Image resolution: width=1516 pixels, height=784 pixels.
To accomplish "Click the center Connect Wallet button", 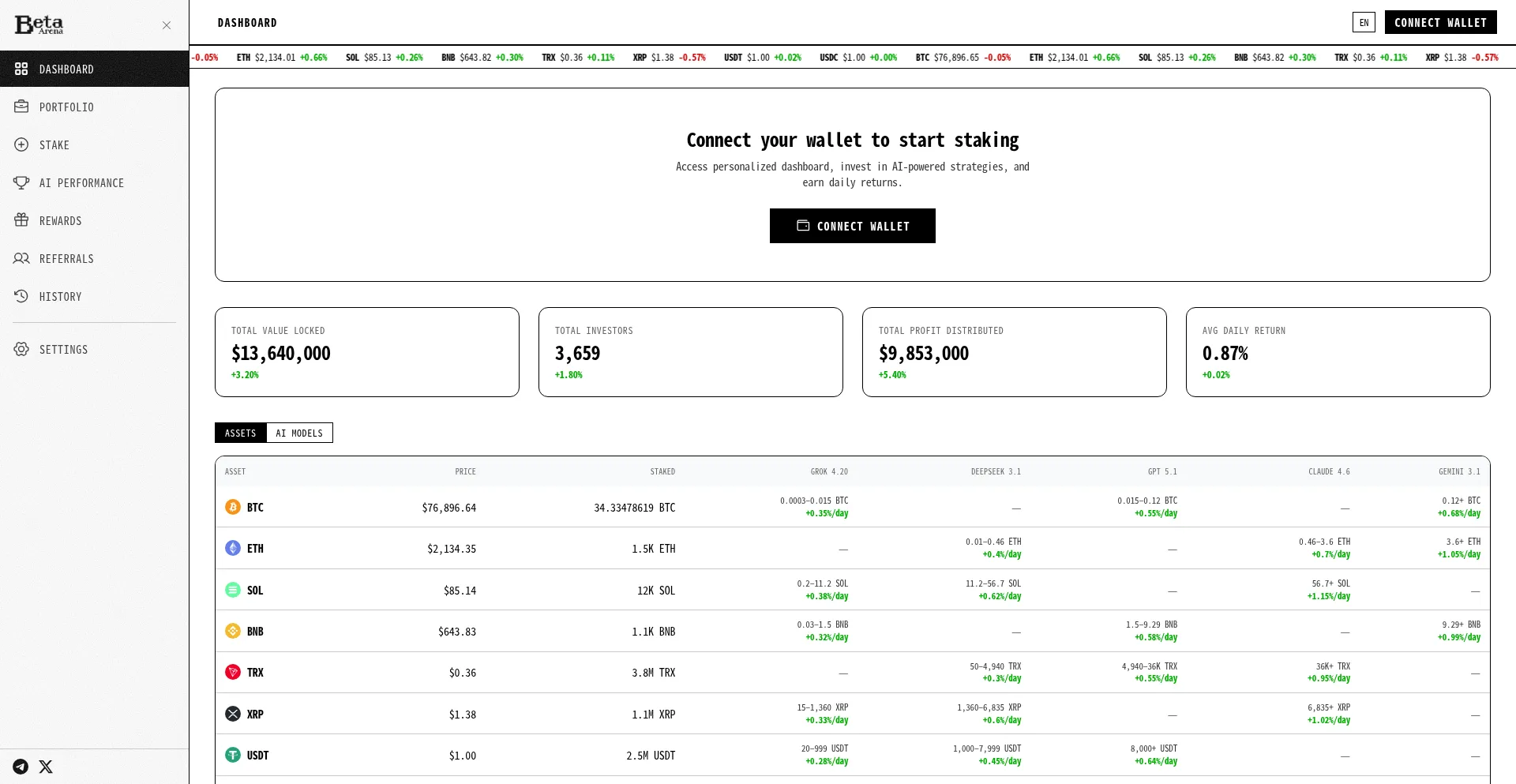I will pyautogui.click(x=853, y=226).
